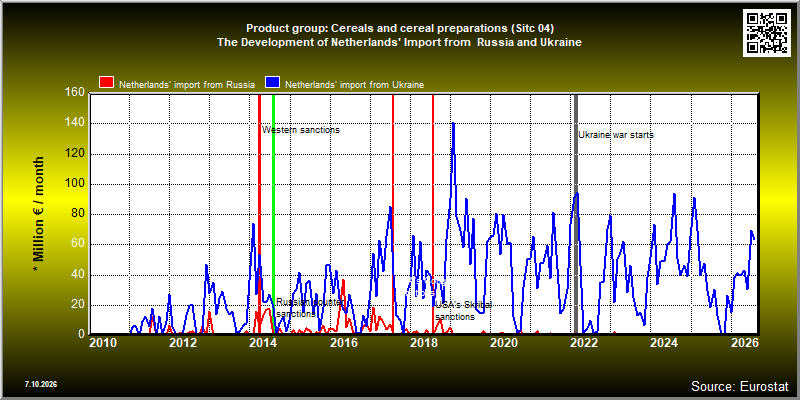Click the y-axis label 120
Viewport: 800px width, 400px height.
[75, 154]
